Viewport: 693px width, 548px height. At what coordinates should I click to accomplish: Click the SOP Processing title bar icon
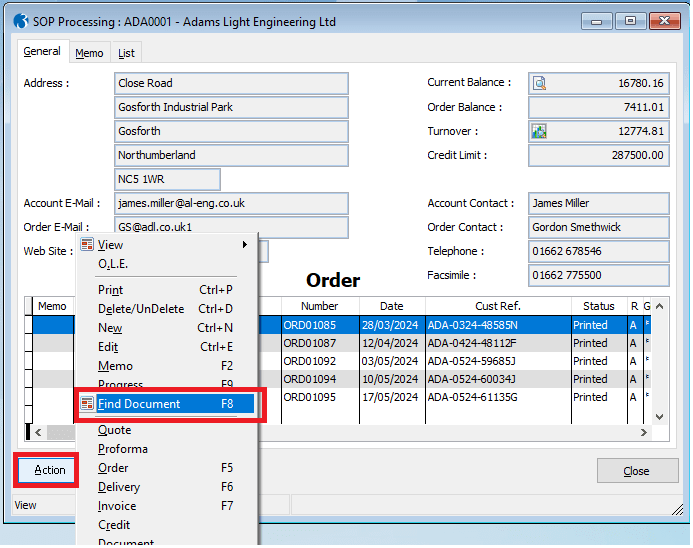(20, 21)
